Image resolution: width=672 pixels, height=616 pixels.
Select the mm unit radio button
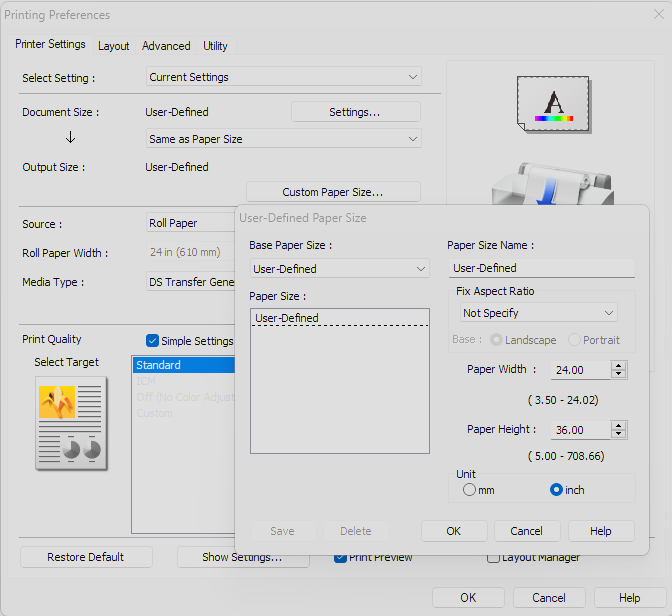[469, 490]
